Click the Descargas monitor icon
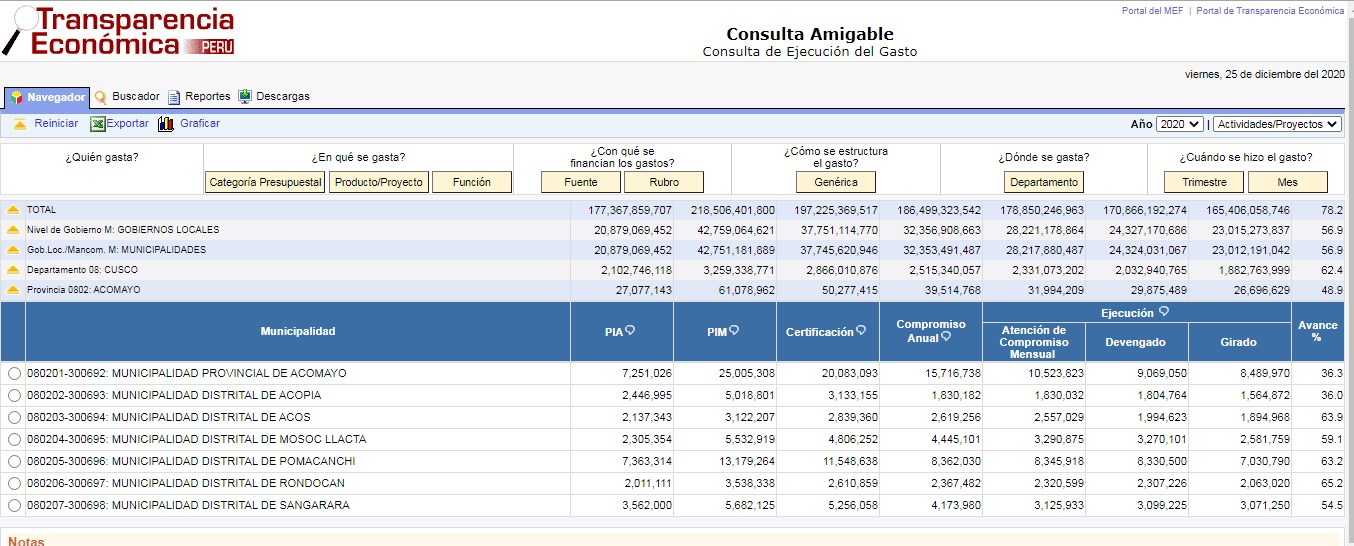This screenshot has height=546, width=1354. click(x=245, y=97)
